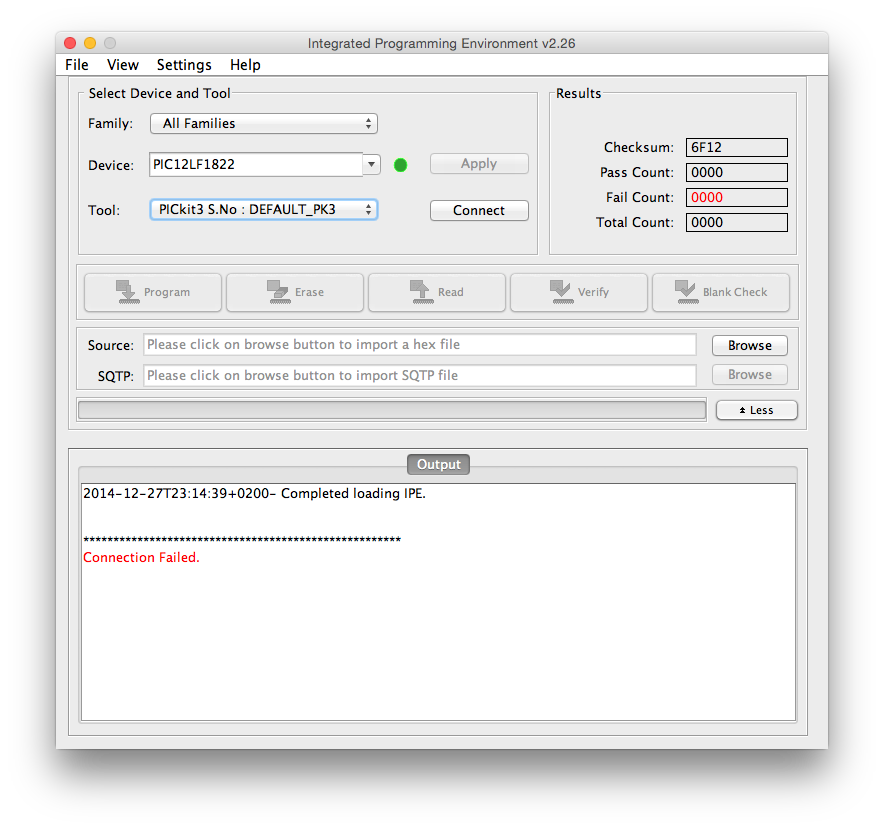The height and width of the screenshot is (829, 884).
Task: Click the Verify icon button
Action: (579, 292)
